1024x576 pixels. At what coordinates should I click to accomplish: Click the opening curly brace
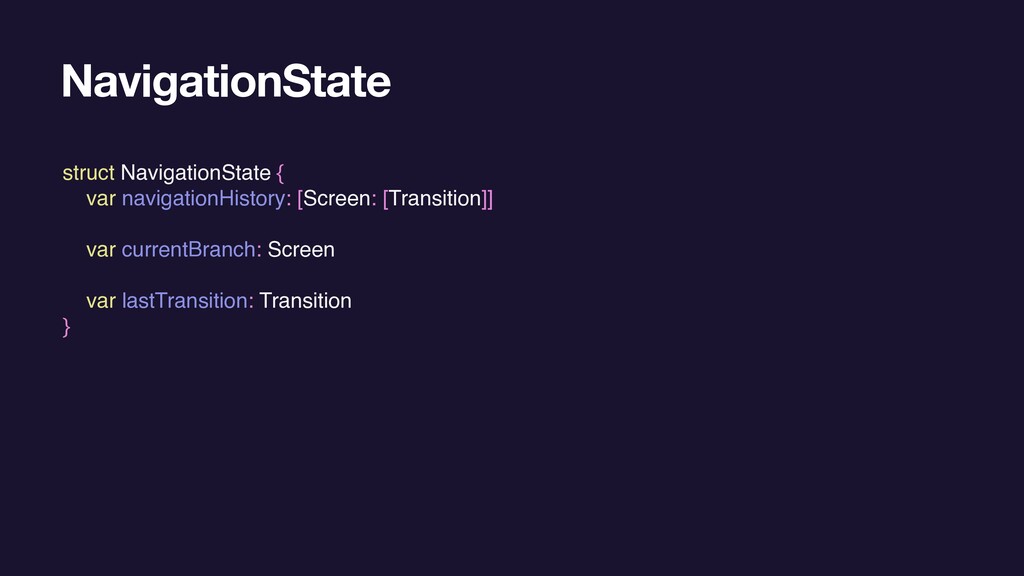(280, 173)
